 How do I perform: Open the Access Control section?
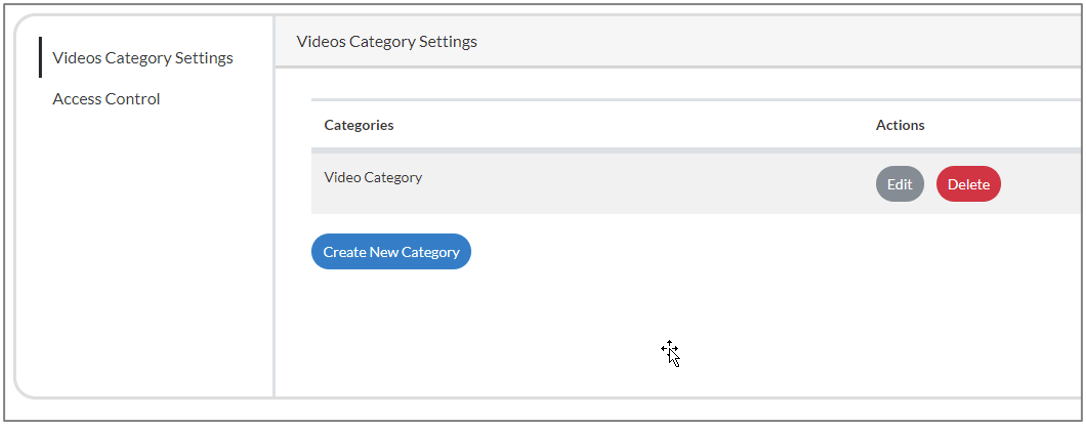click(x=106, y=99)
